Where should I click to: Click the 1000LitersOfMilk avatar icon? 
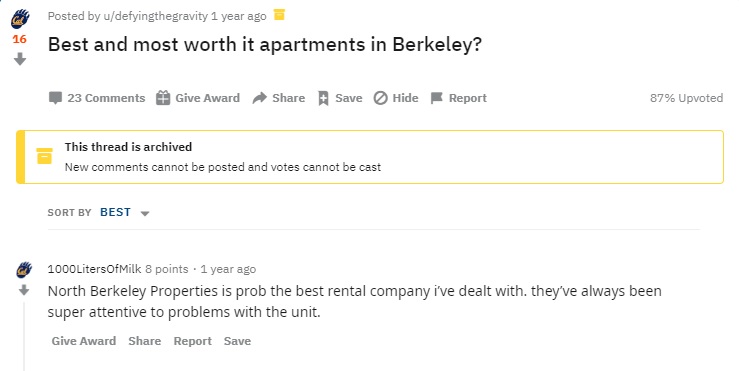pos(24,269)
